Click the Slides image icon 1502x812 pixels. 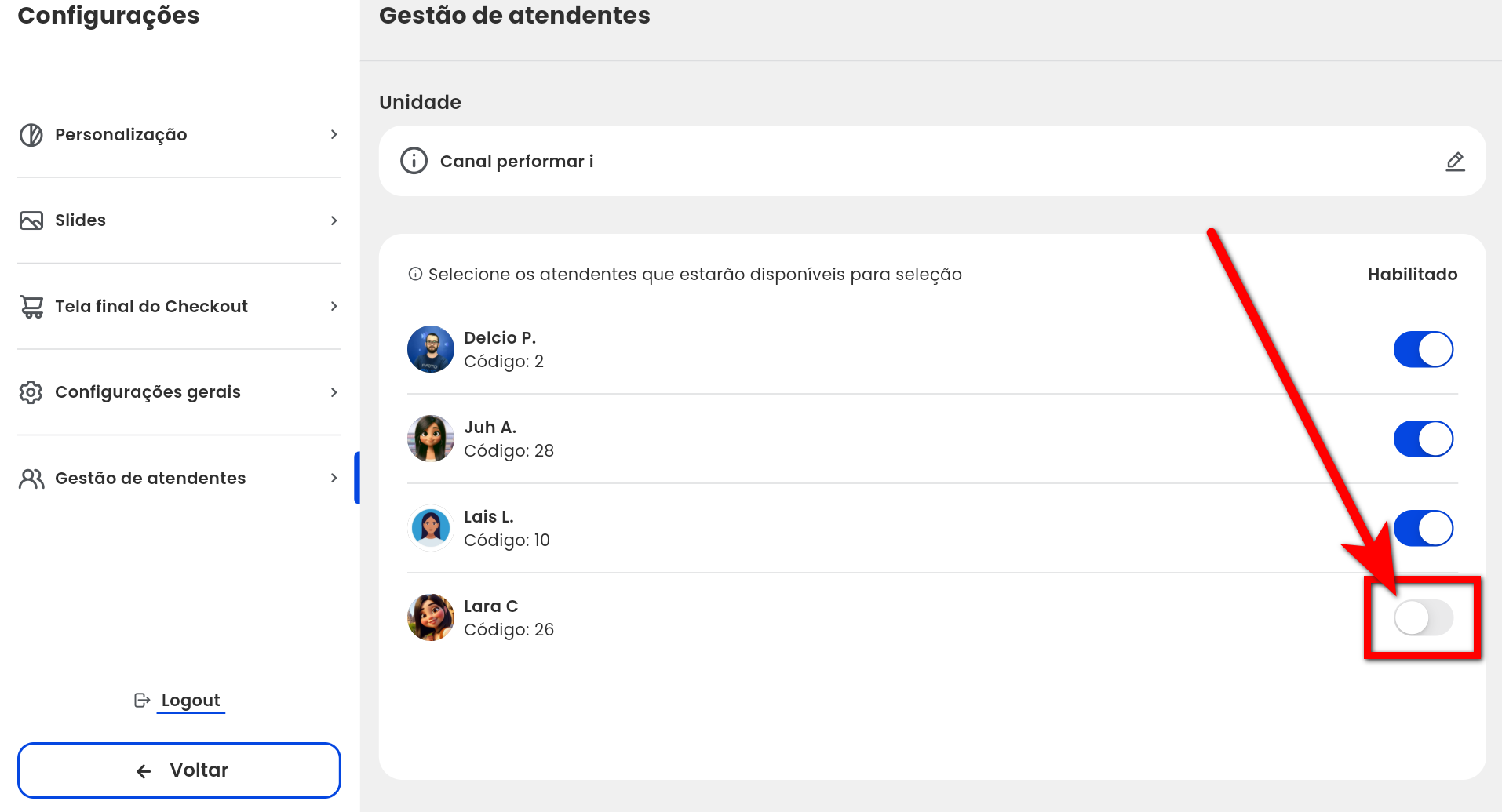point(31,220)
